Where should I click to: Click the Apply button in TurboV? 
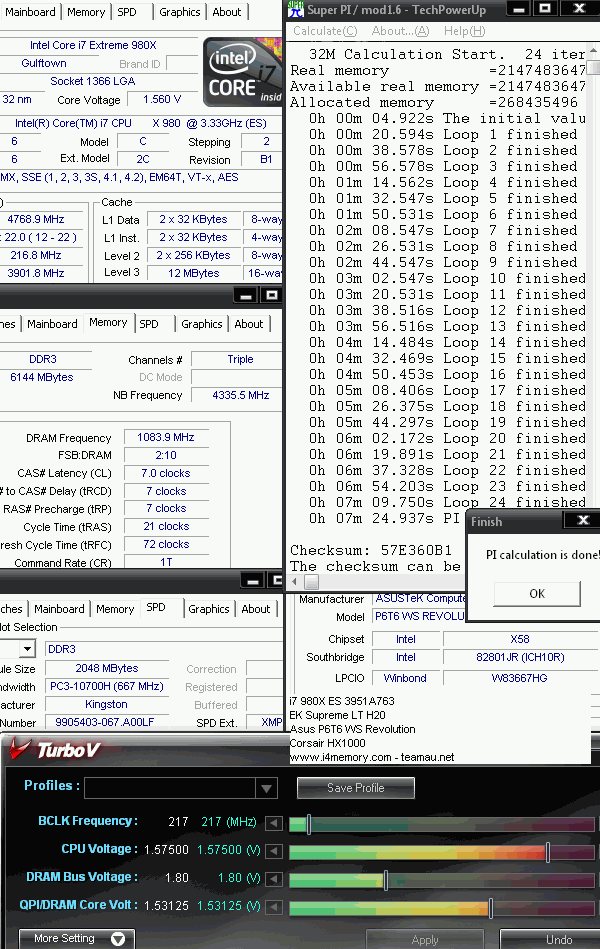pyautogui.click(x=425, y=939)
